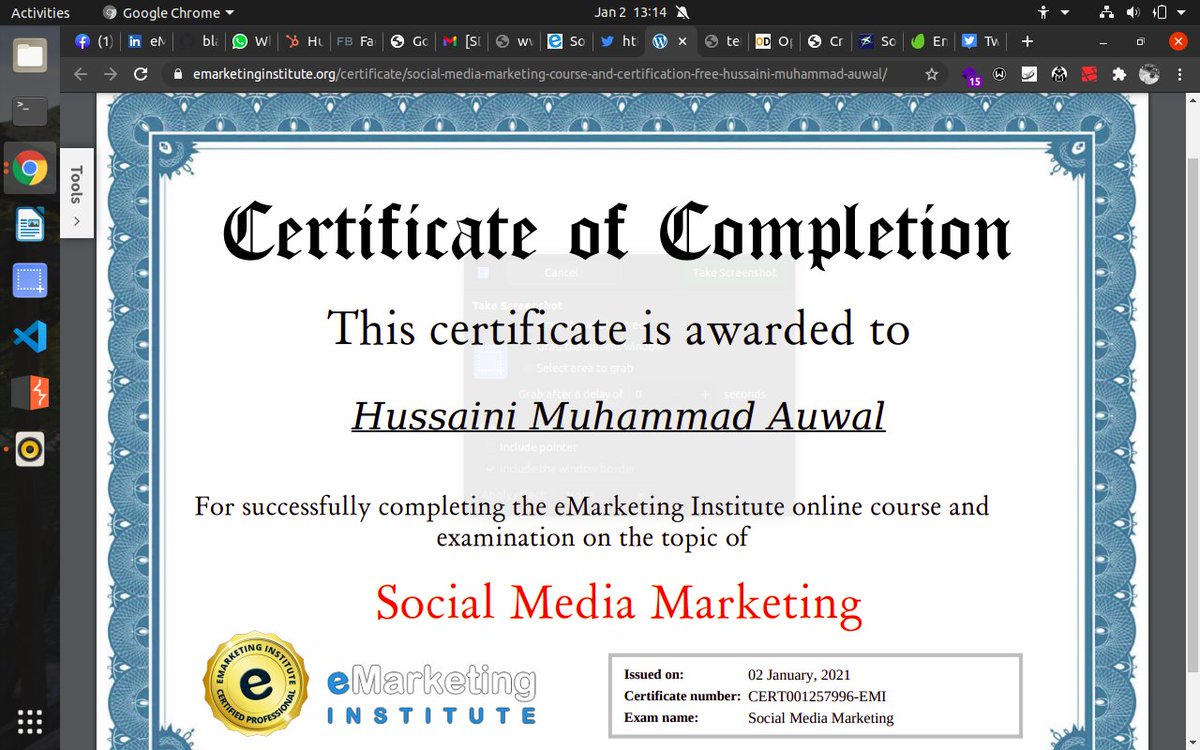This screenshot has width=1200, height=750.
Task: Click the issued date 02 January, 2021
Action: click(x=799, y=675)
